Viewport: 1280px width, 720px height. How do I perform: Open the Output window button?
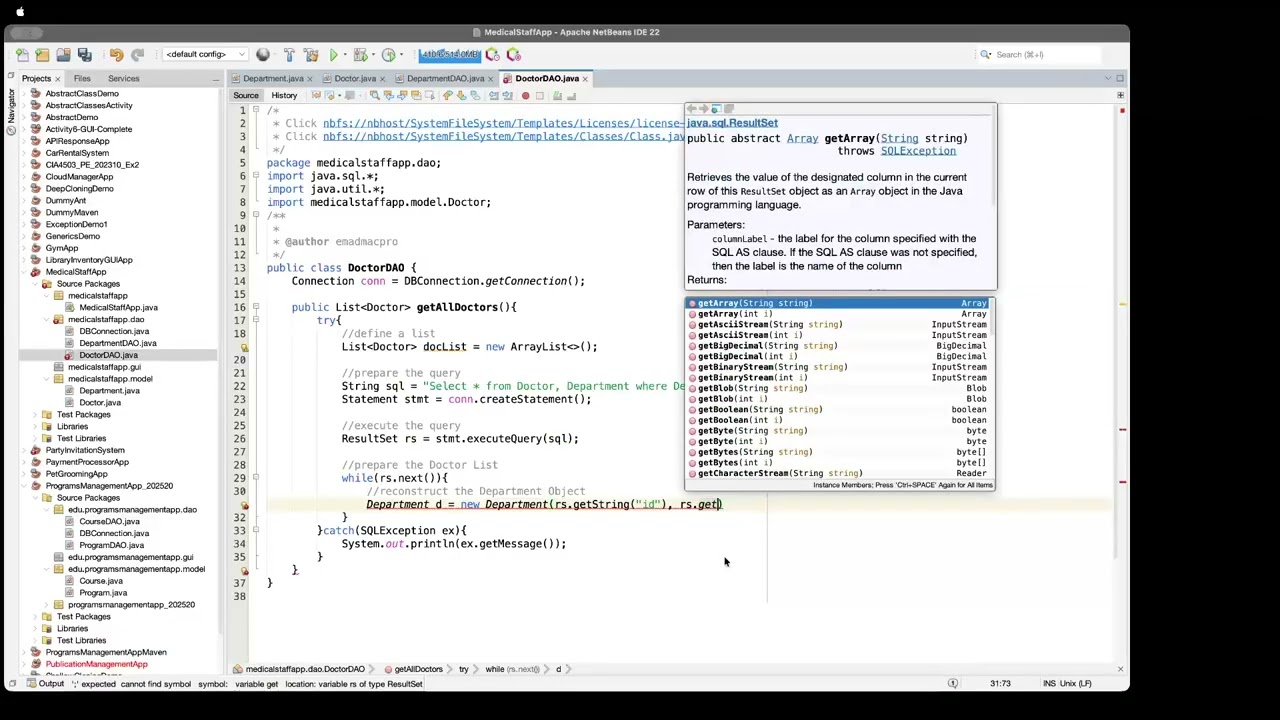pyautogui.click(x=44, y=684)
